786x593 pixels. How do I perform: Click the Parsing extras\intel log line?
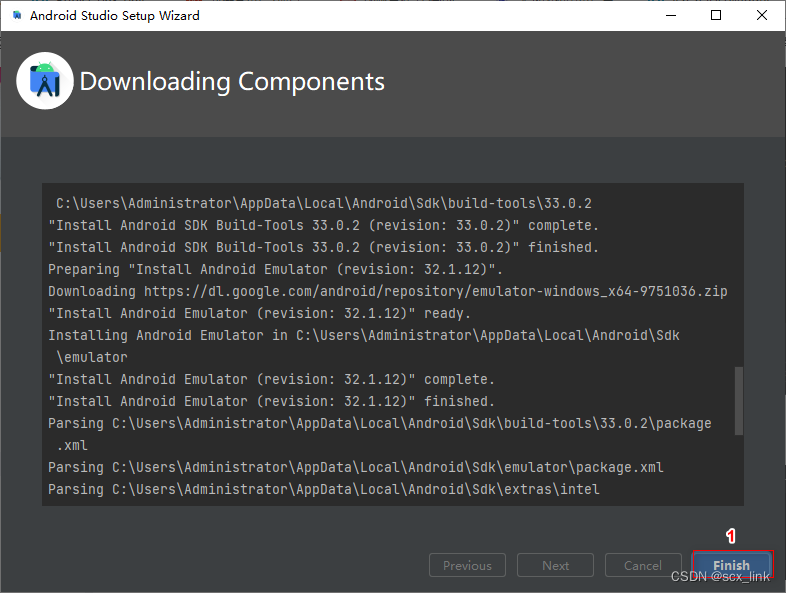(324, 490)
